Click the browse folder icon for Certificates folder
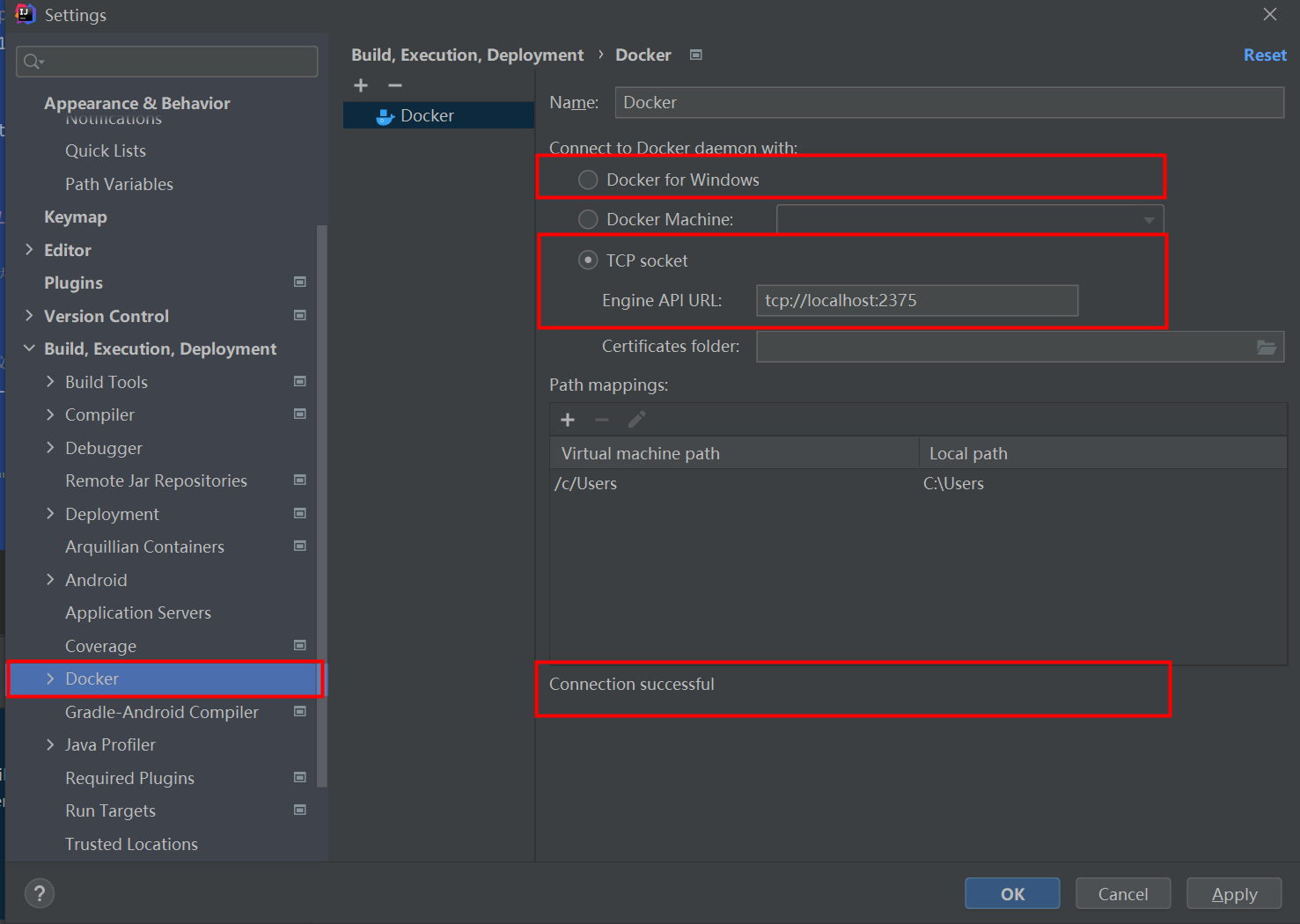This screenshot has height=924, width=1300. click(x=1266, y=348)
